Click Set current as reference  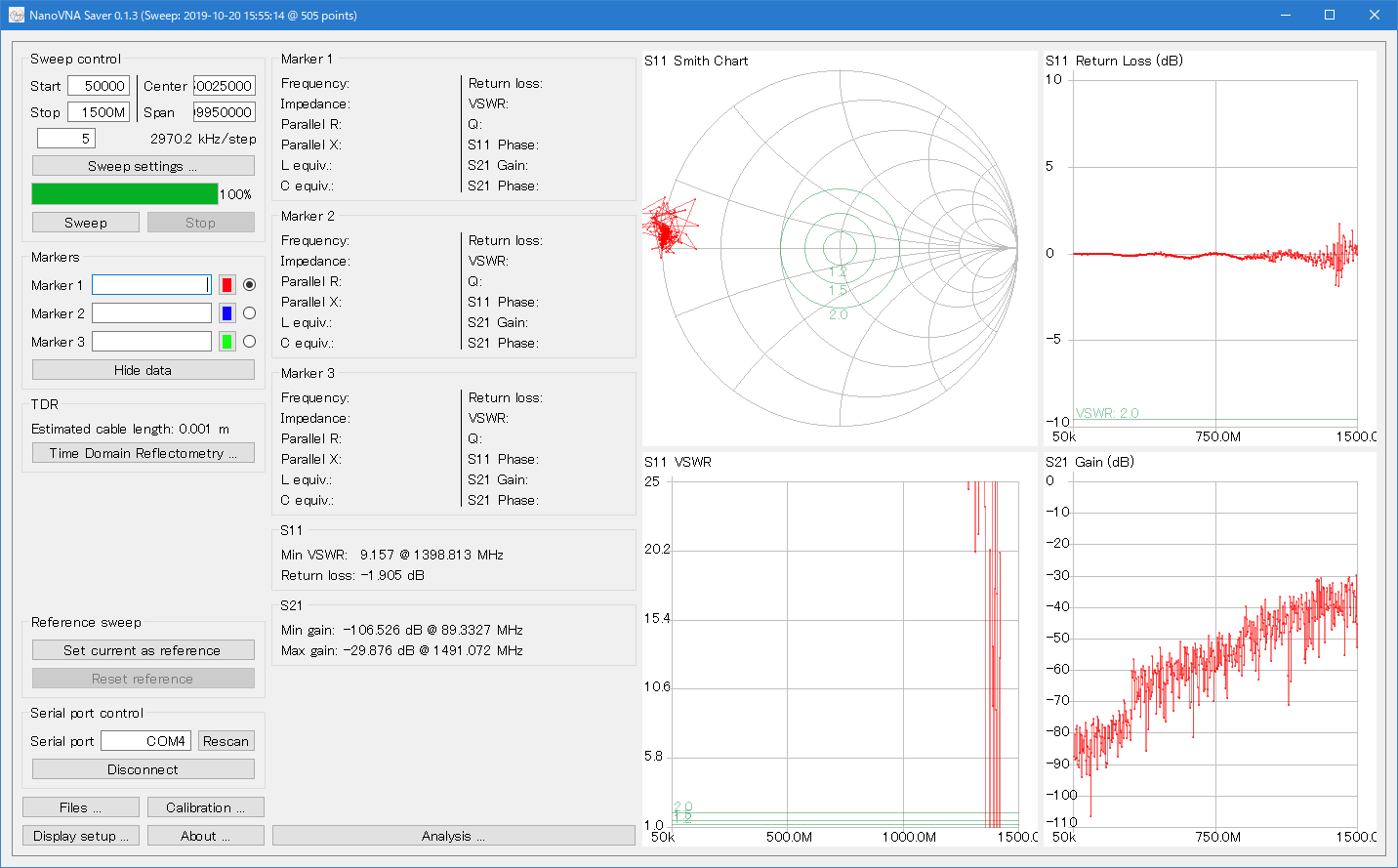(x=144, y=650)
